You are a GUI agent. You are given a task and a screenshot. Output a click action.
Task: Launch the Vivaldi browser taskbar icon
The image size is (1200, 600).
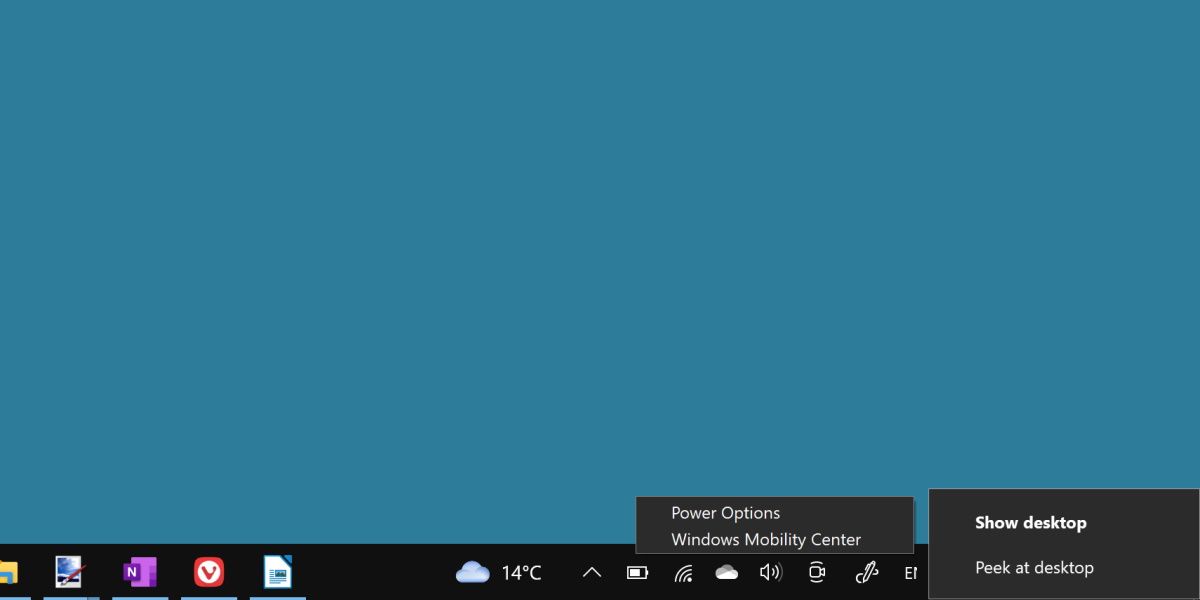point(209,572)
